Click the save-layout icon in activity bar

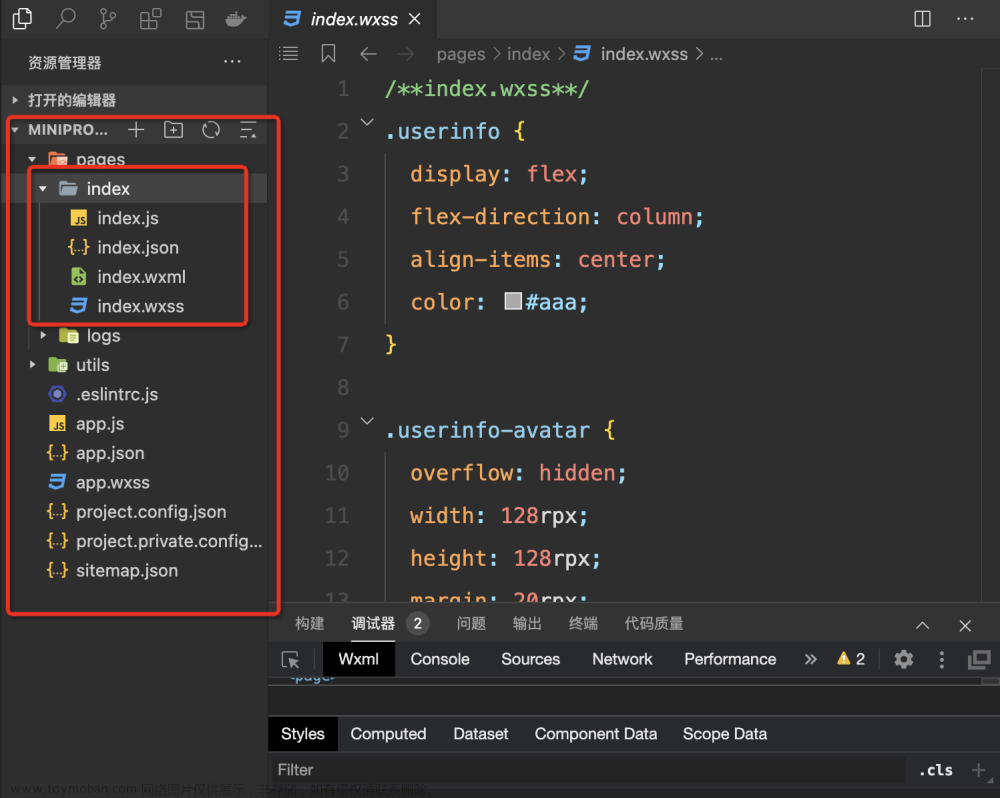(x=195, y=19)
